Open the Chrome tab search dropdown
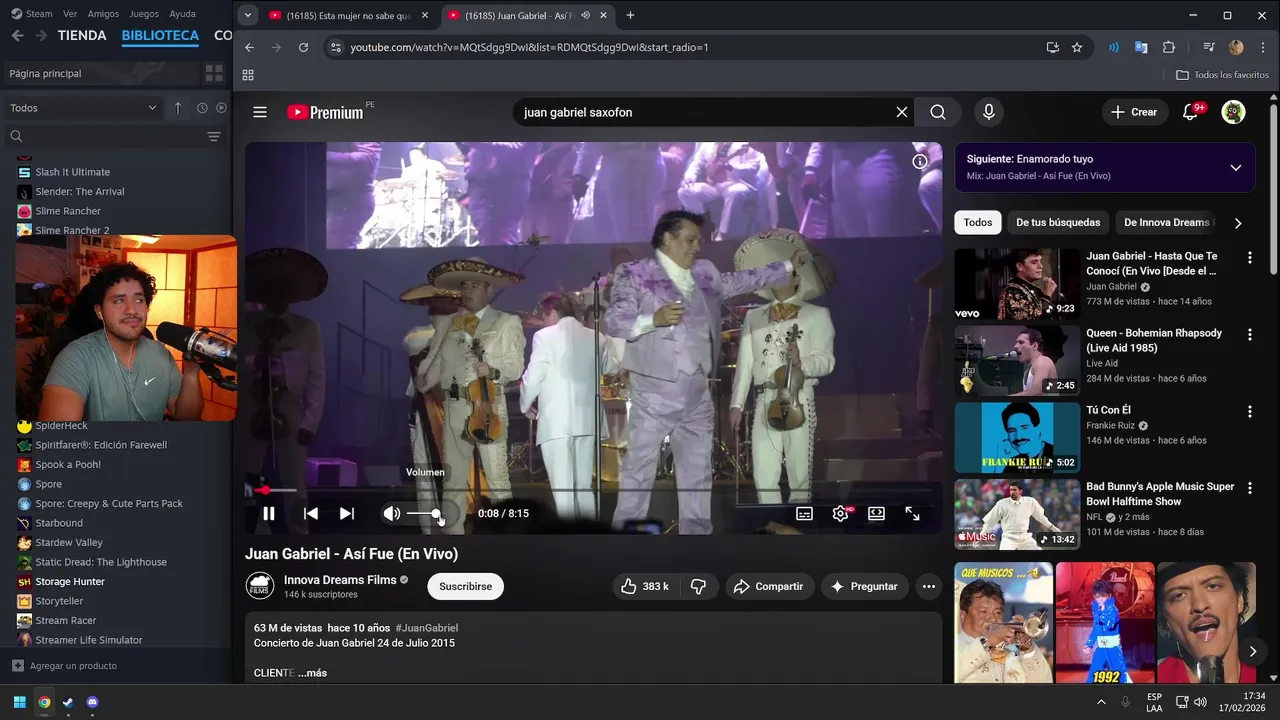This screenshot has height=720, width=1280. 248,16
